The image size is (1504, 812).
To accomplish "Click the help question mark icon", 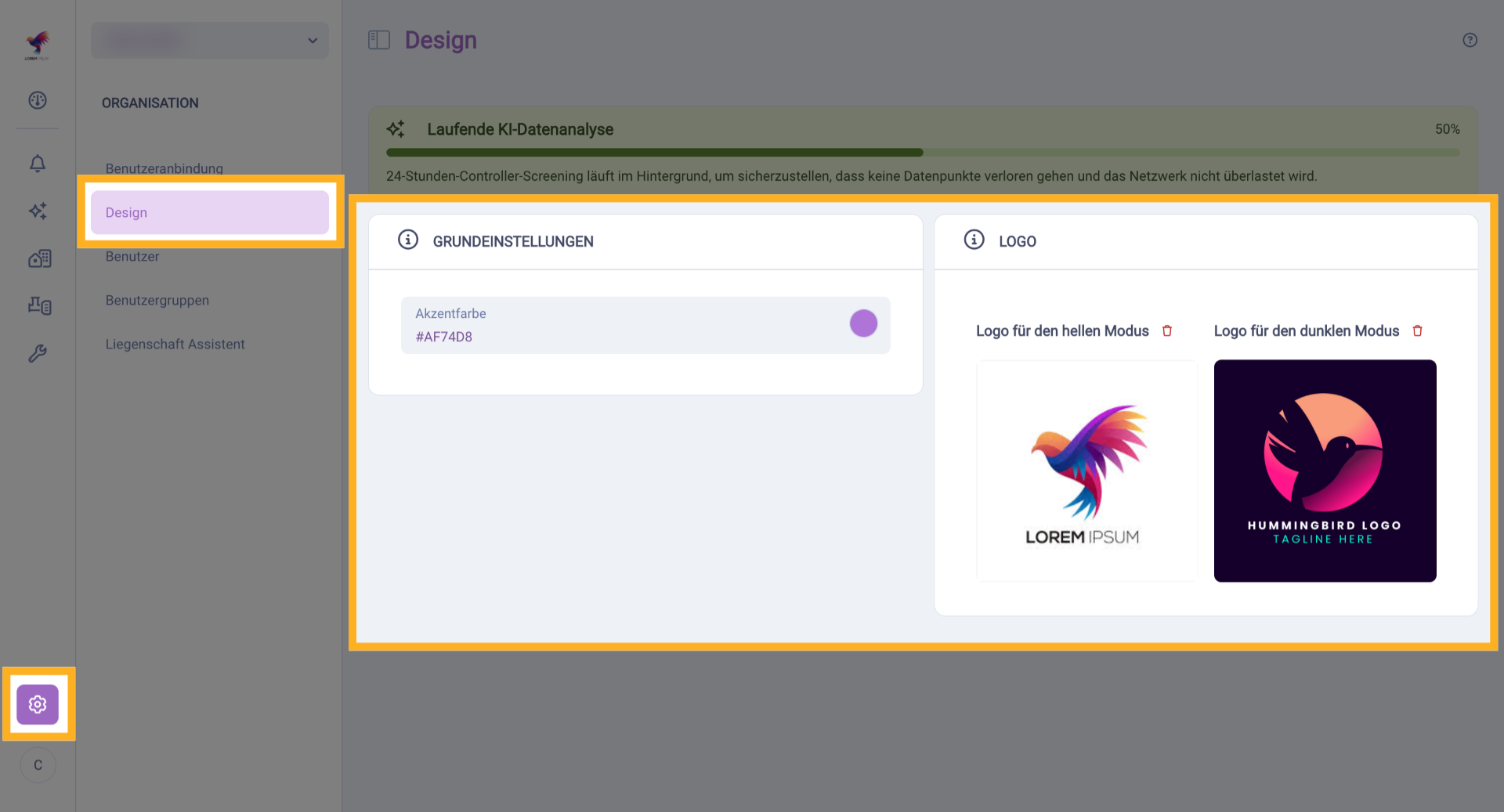I will 1470,40.
